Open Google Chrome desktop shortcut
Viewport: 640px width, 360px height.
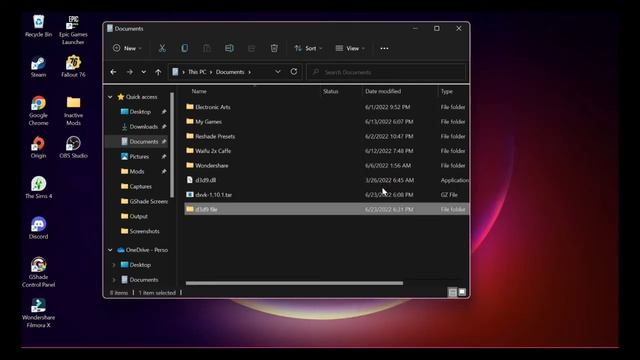point(38,111)
